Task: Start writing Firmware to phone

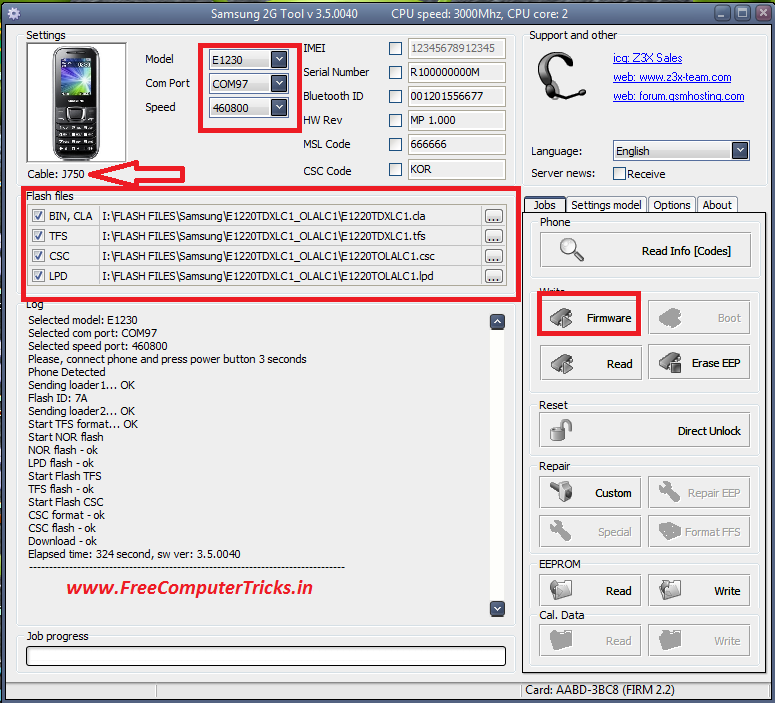Action: [x=589, y=317]
